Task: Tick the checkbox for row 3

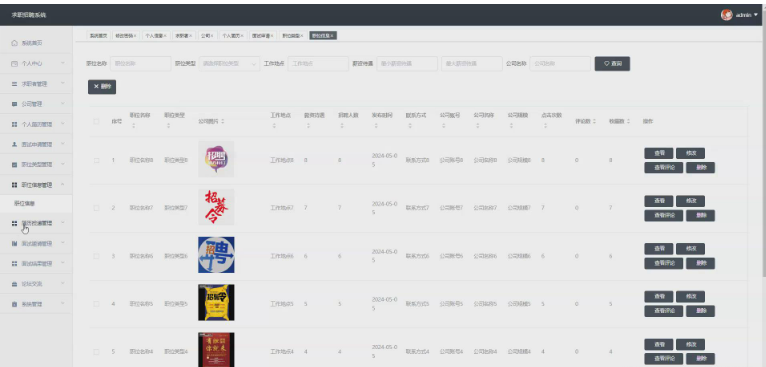Action: pyautogui.click(x=96, y=256)
